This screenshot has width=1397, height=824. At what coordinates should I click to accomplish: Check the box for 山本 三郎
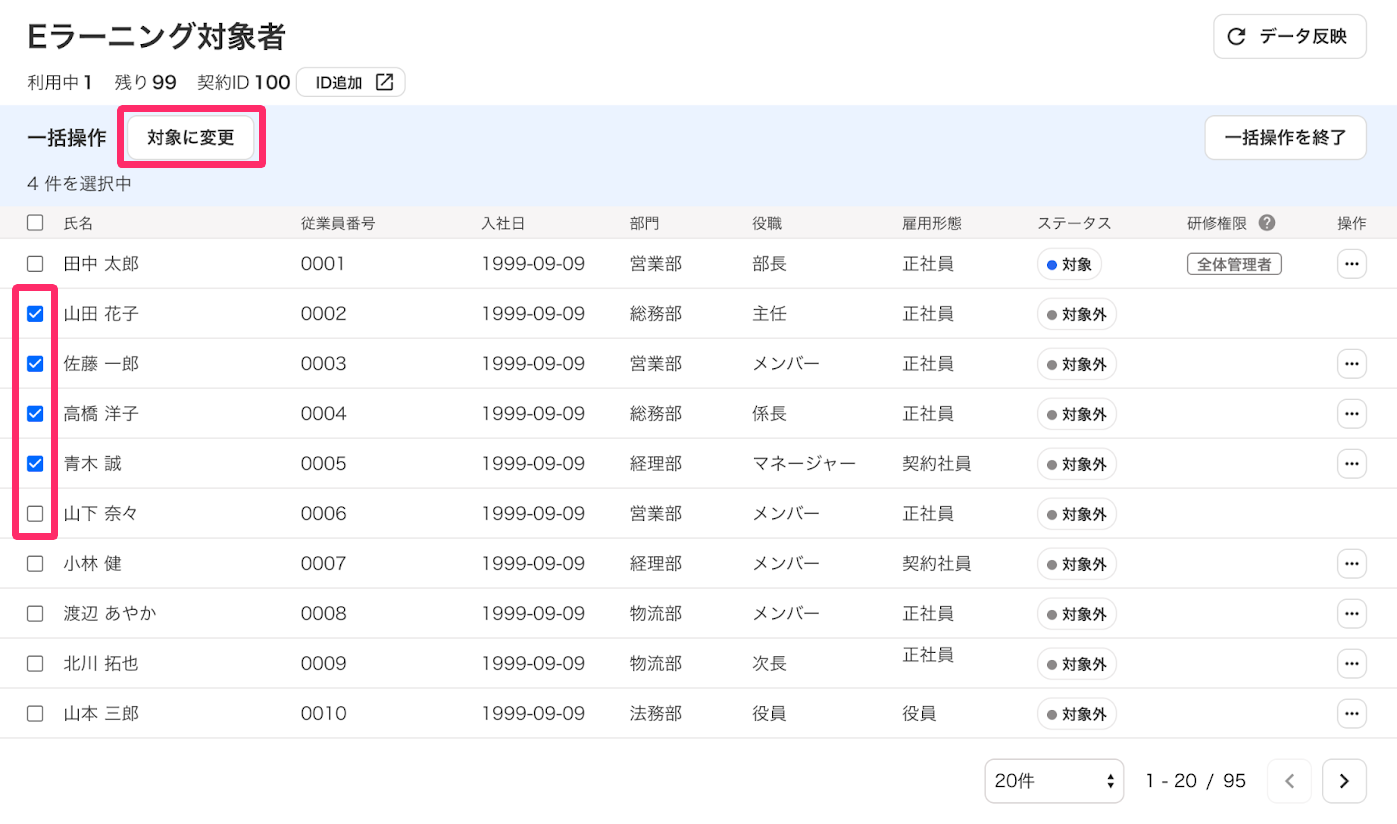click(35, 714)
